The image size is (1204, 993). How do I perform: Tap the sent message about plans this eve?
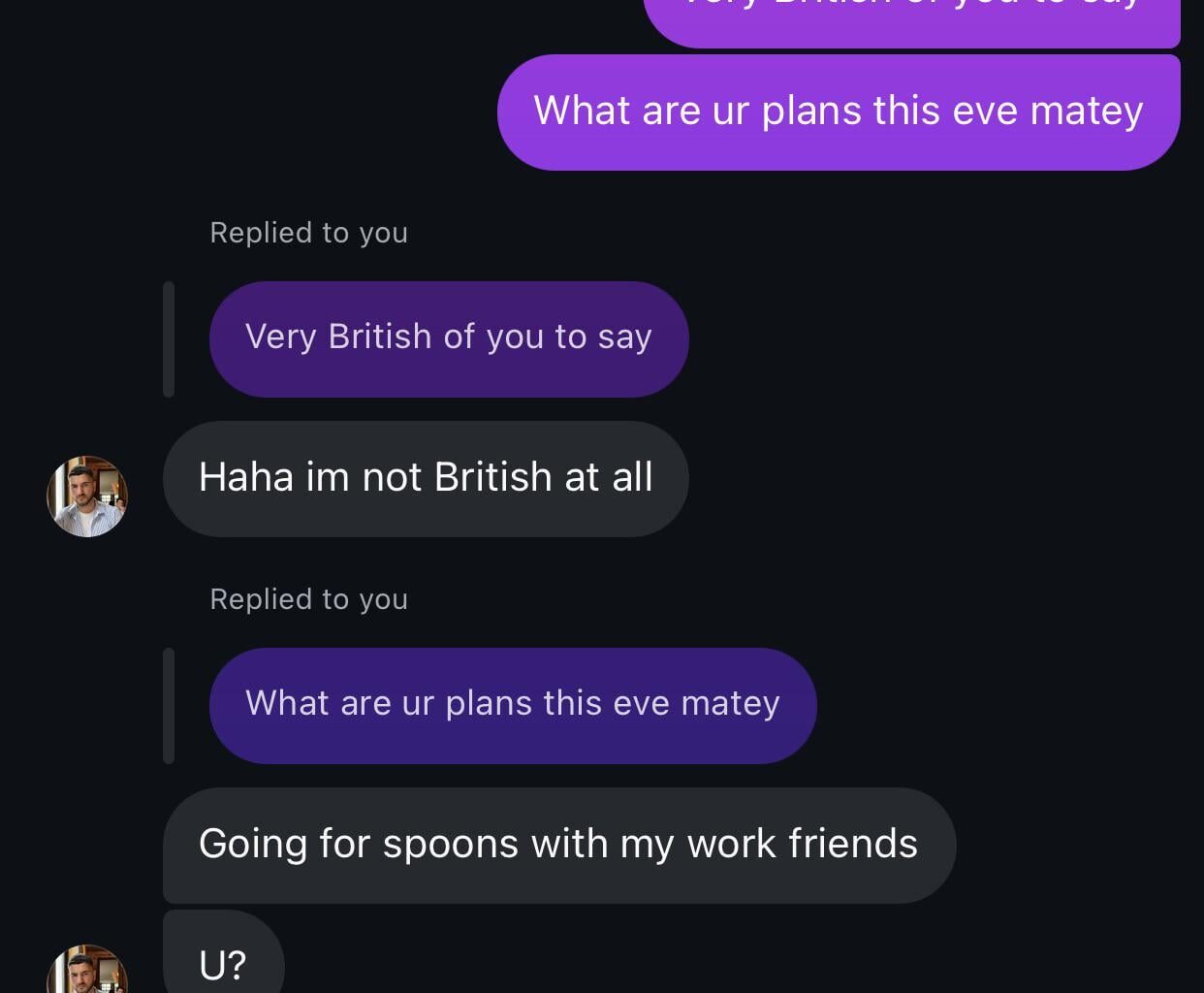tap(838, 112)
